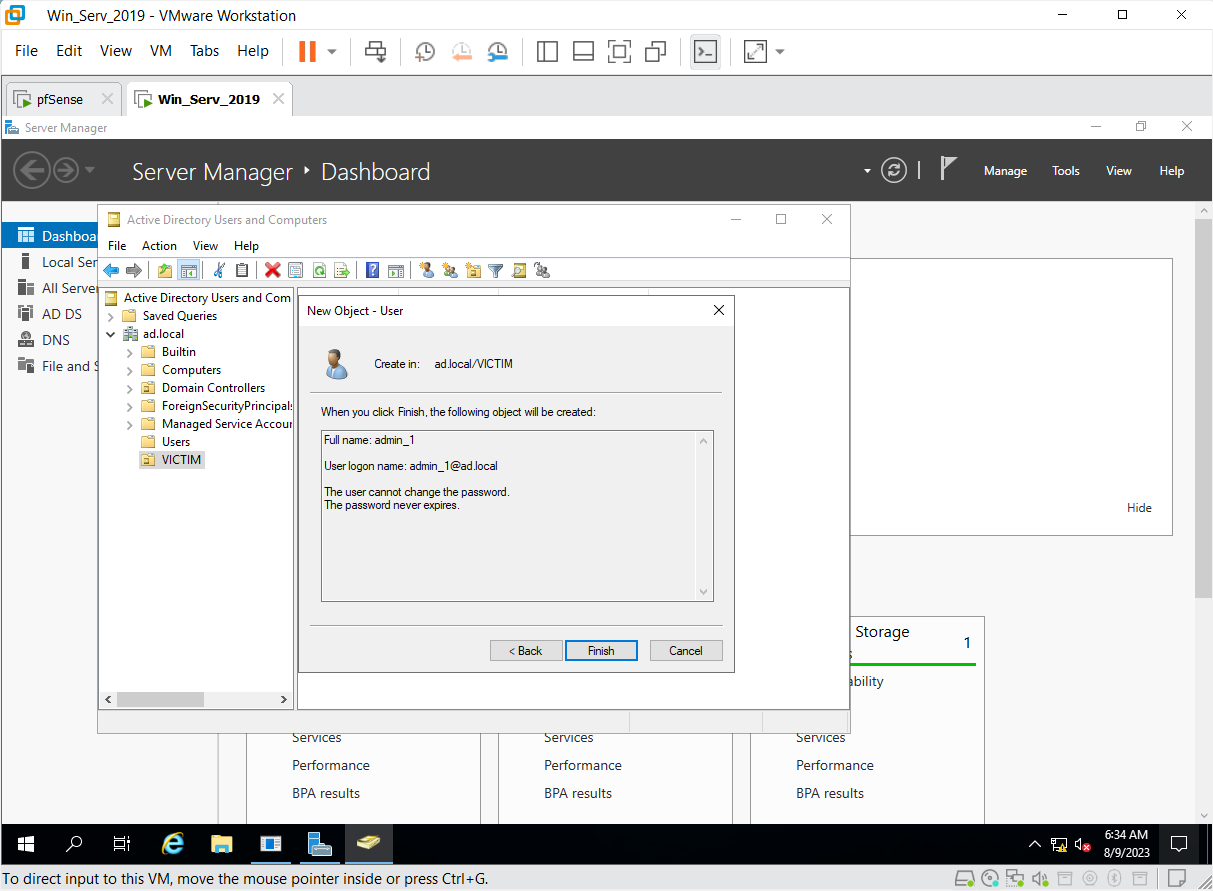Click the Server Manager notifications flag icon
Screen dimensions: 1213x891
(949, 169)
